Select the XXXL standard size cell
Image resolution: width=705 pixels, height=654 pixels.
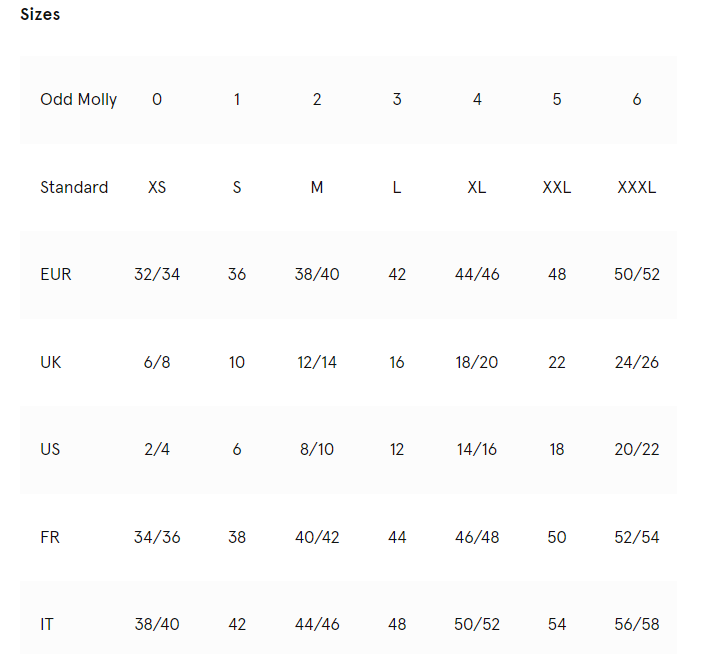[x=637, y=187]
